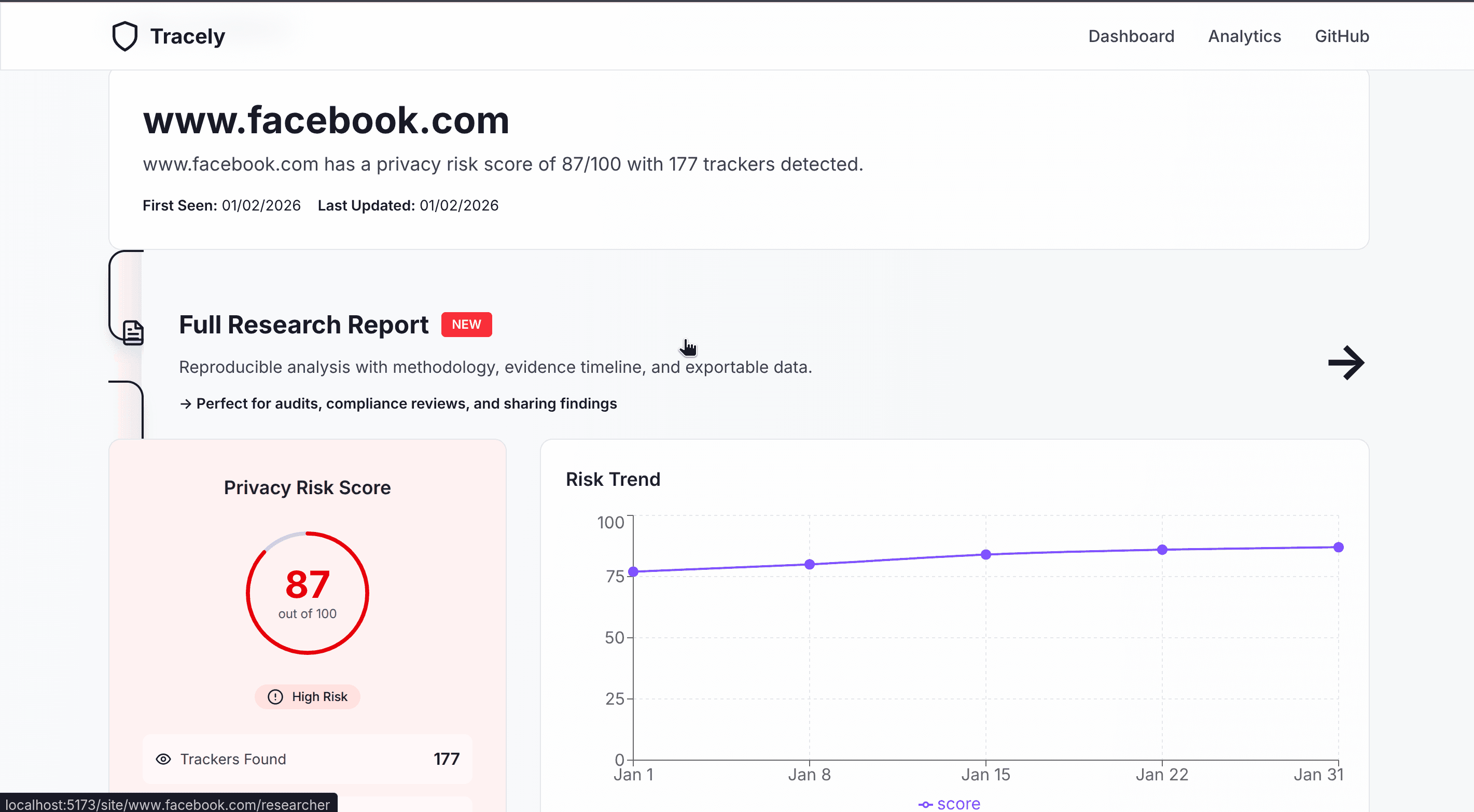Click the High Risk label pill

click(307, 697)
